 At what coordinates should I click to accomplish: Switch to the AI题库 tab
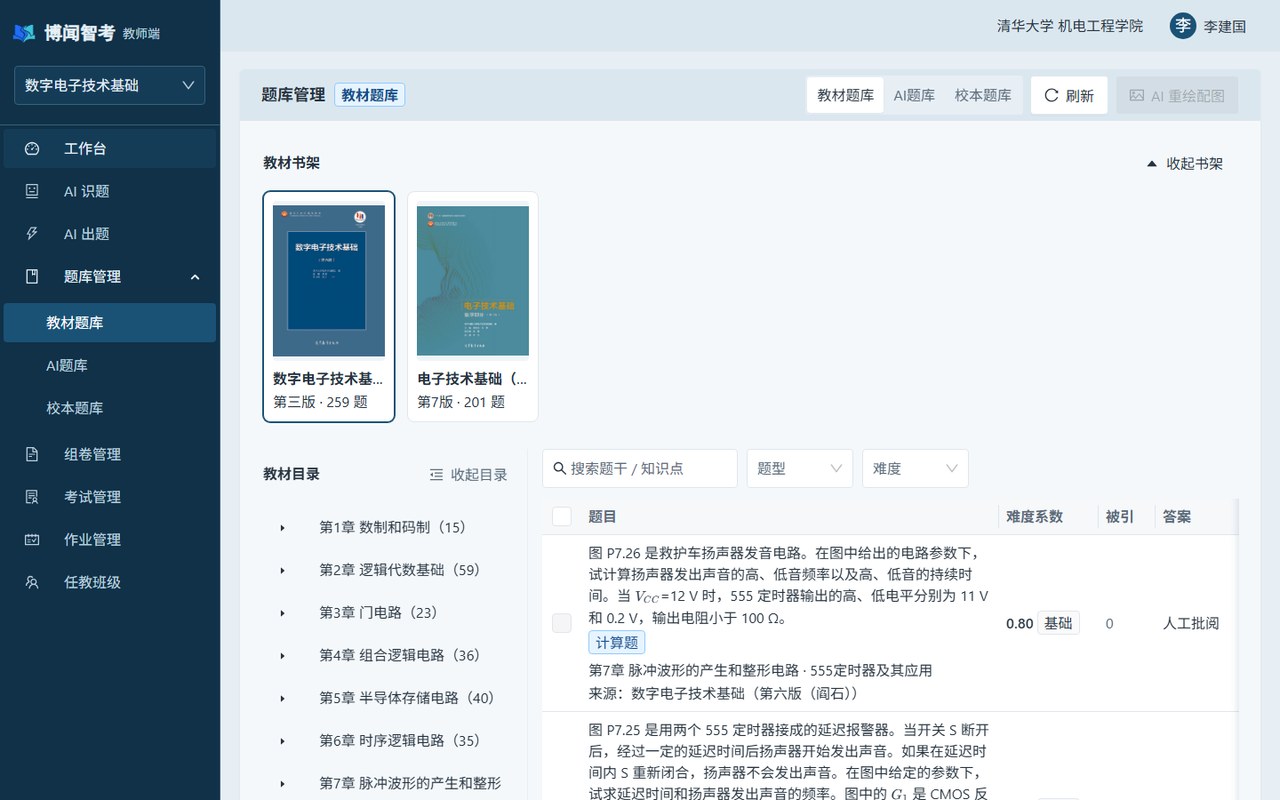(914, 95)
